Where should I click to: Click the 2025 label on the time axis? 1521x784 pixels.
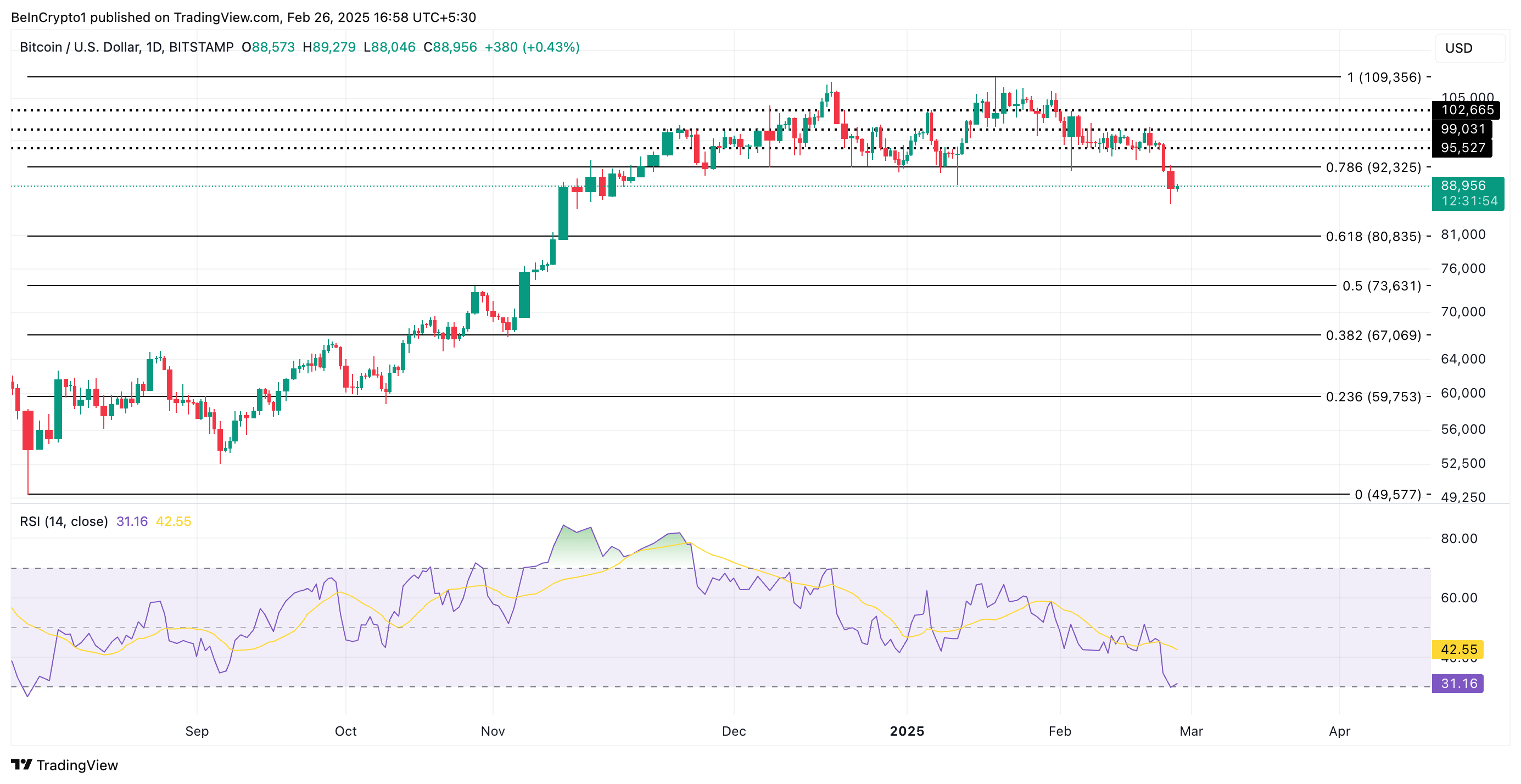click(x=907, y=730)
